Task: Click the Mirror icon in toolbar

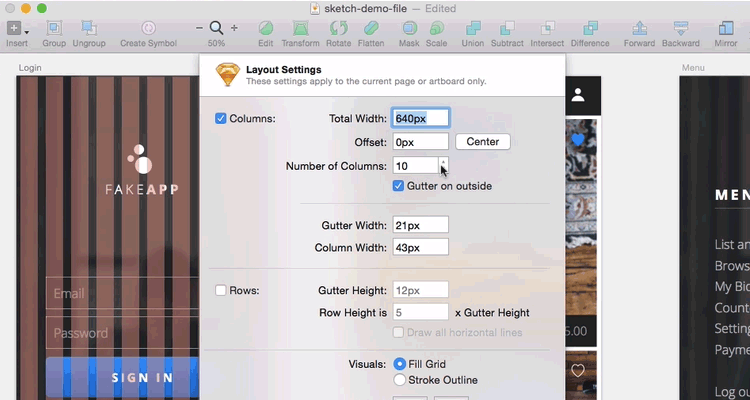Action: click(x=726, y=28)
